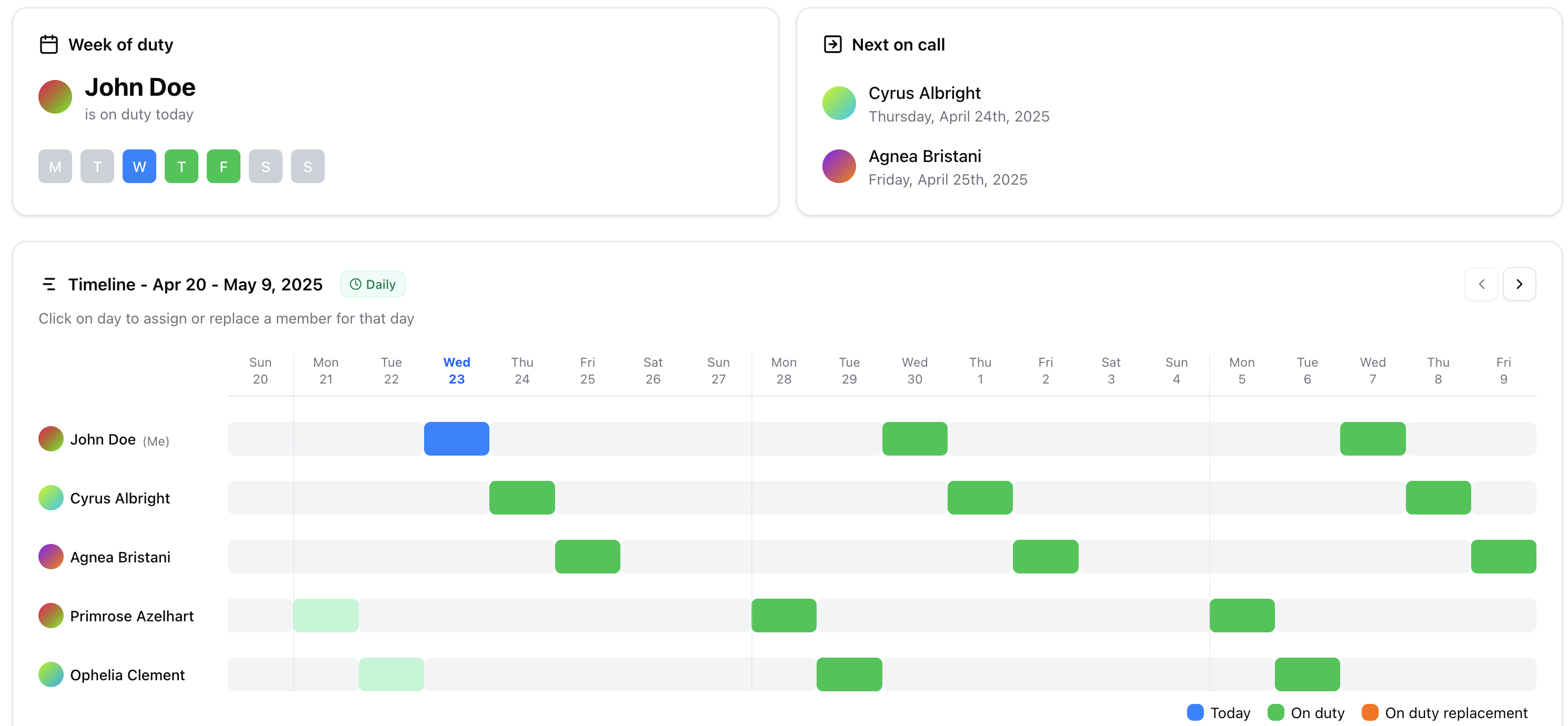Click the green On duty legend swatch
The height and width of the screenshot is (726, 1568).
click(x=1276, y=713)
